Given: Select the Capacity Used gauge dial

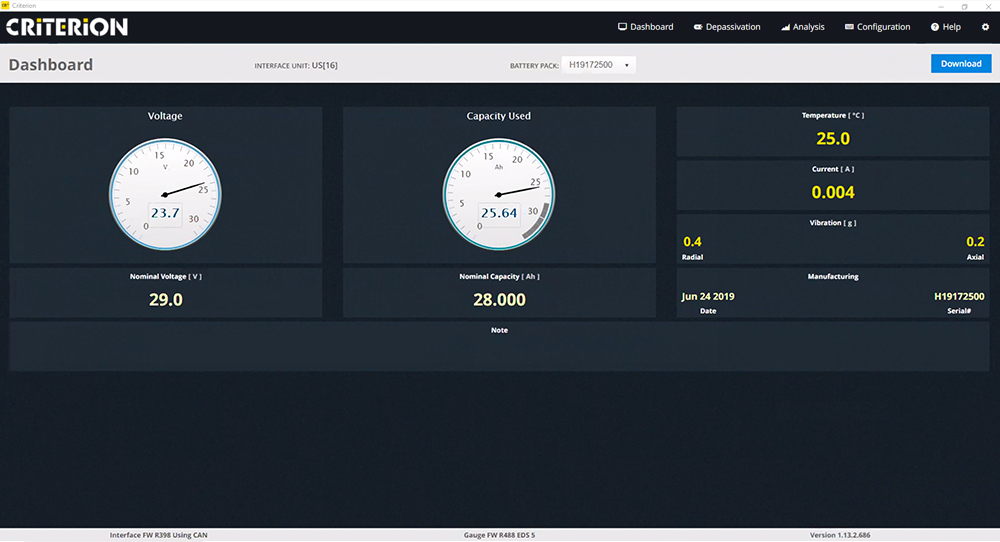Looking at the screenshot, I should tap(499, 190).
